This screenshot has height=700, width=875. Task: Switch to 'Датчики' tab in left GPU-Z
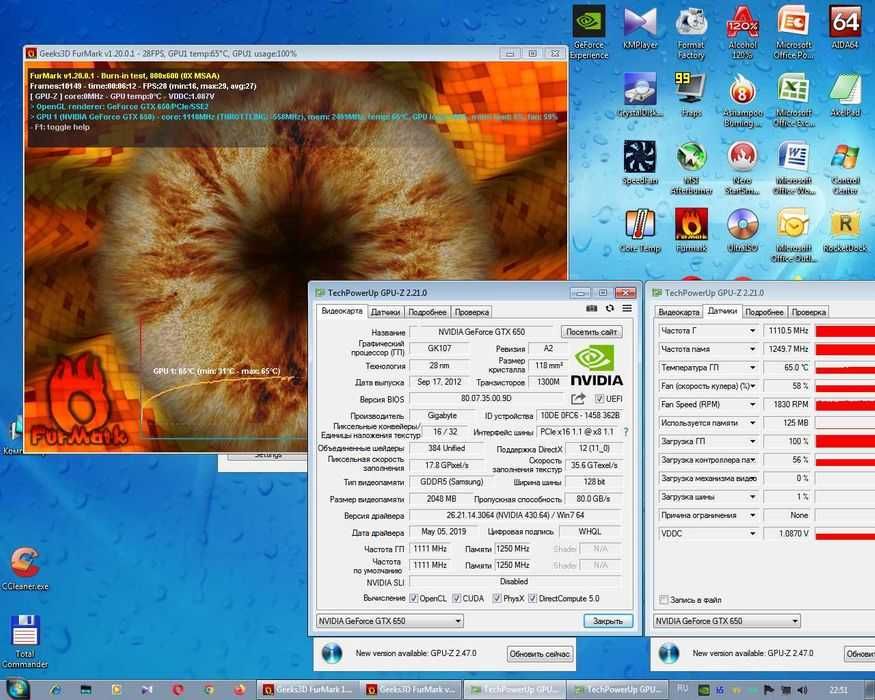385,312
